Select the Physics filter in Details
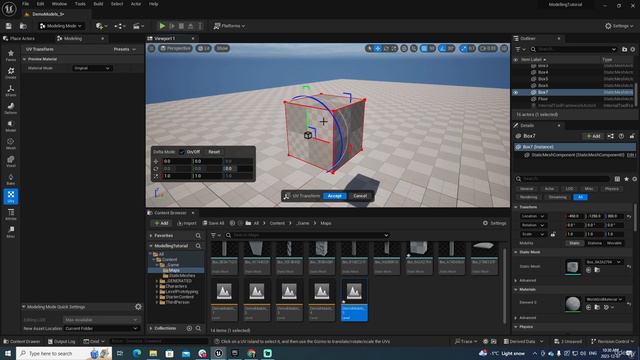The height and width of the screenshot is (360, 640). pos(611,189)
